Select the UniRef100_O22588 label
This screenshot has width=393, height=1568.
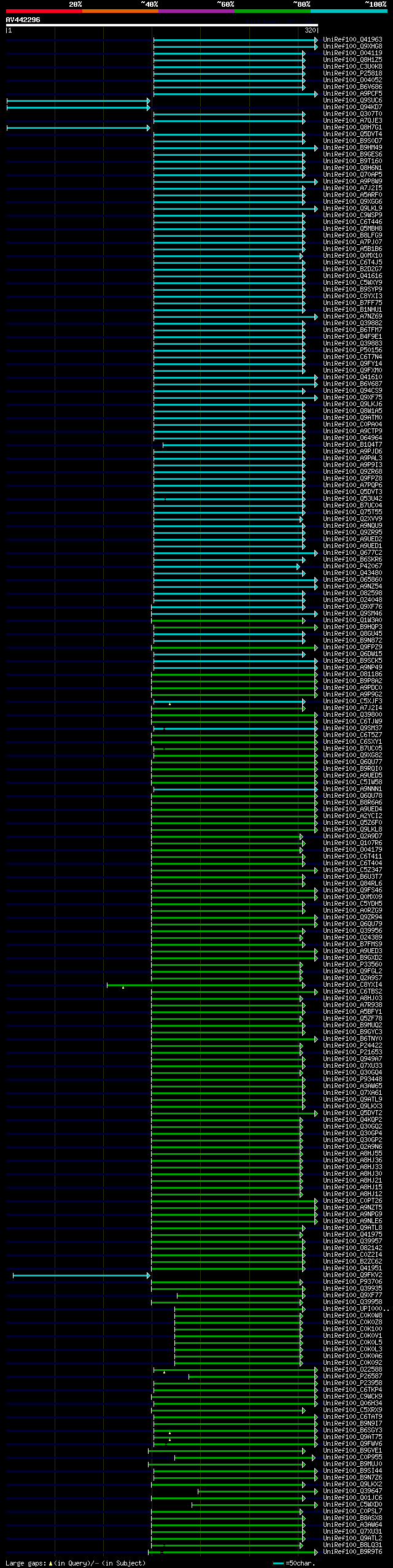(x=352, y=1370)
